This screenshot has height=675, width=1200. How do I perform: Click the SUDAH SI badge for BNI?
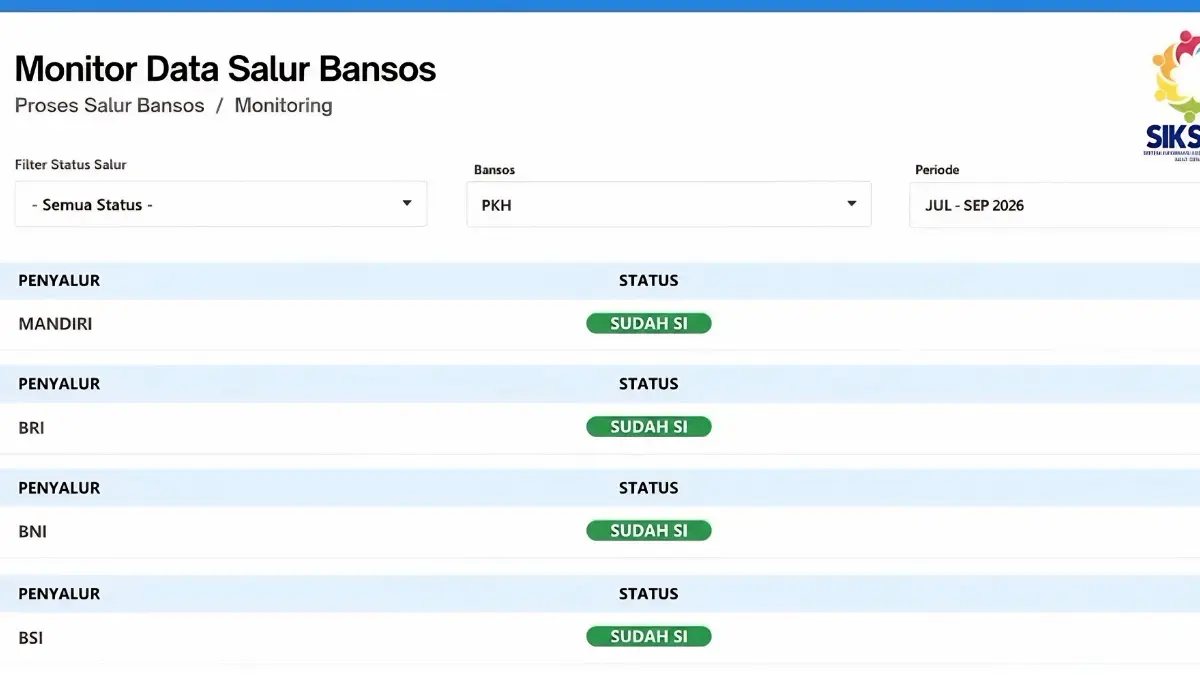pyautogui.click(x=649, y=531)
